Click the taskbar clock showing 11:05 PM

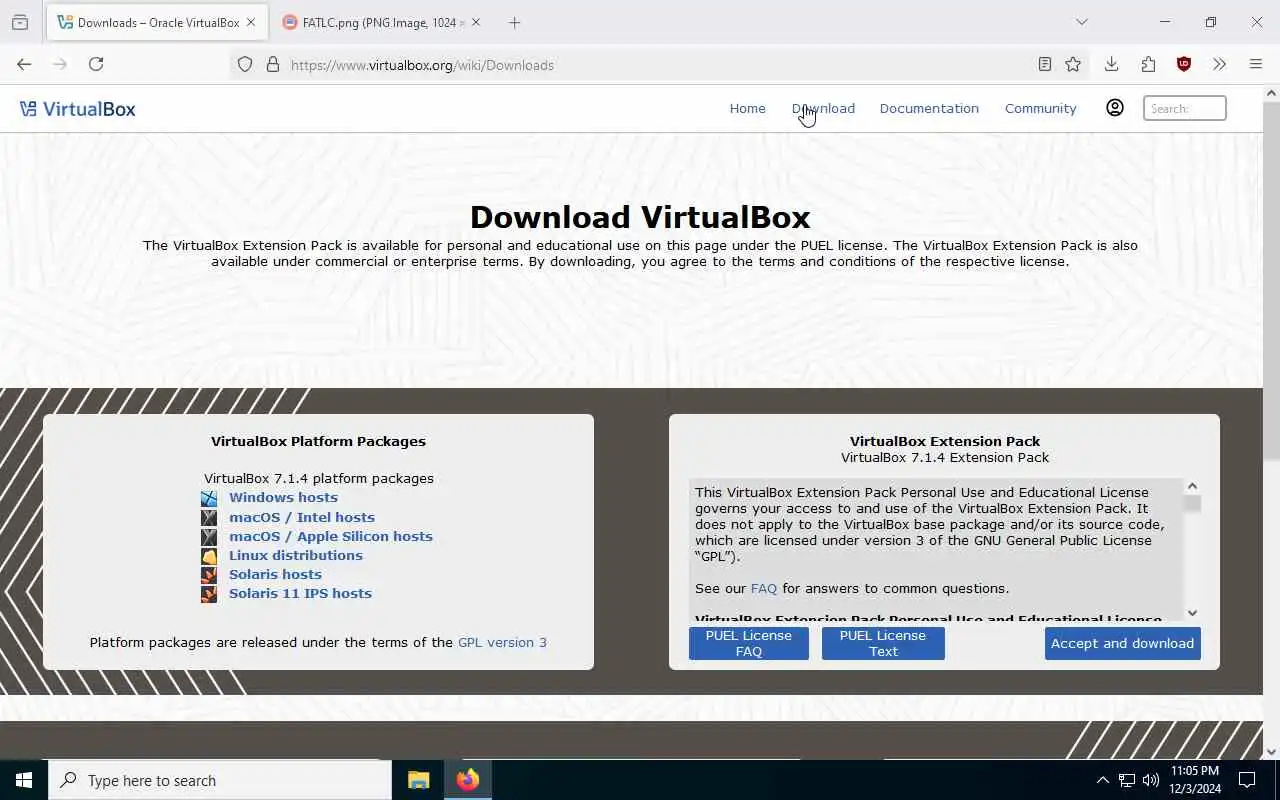click(x=1195, y=780)
